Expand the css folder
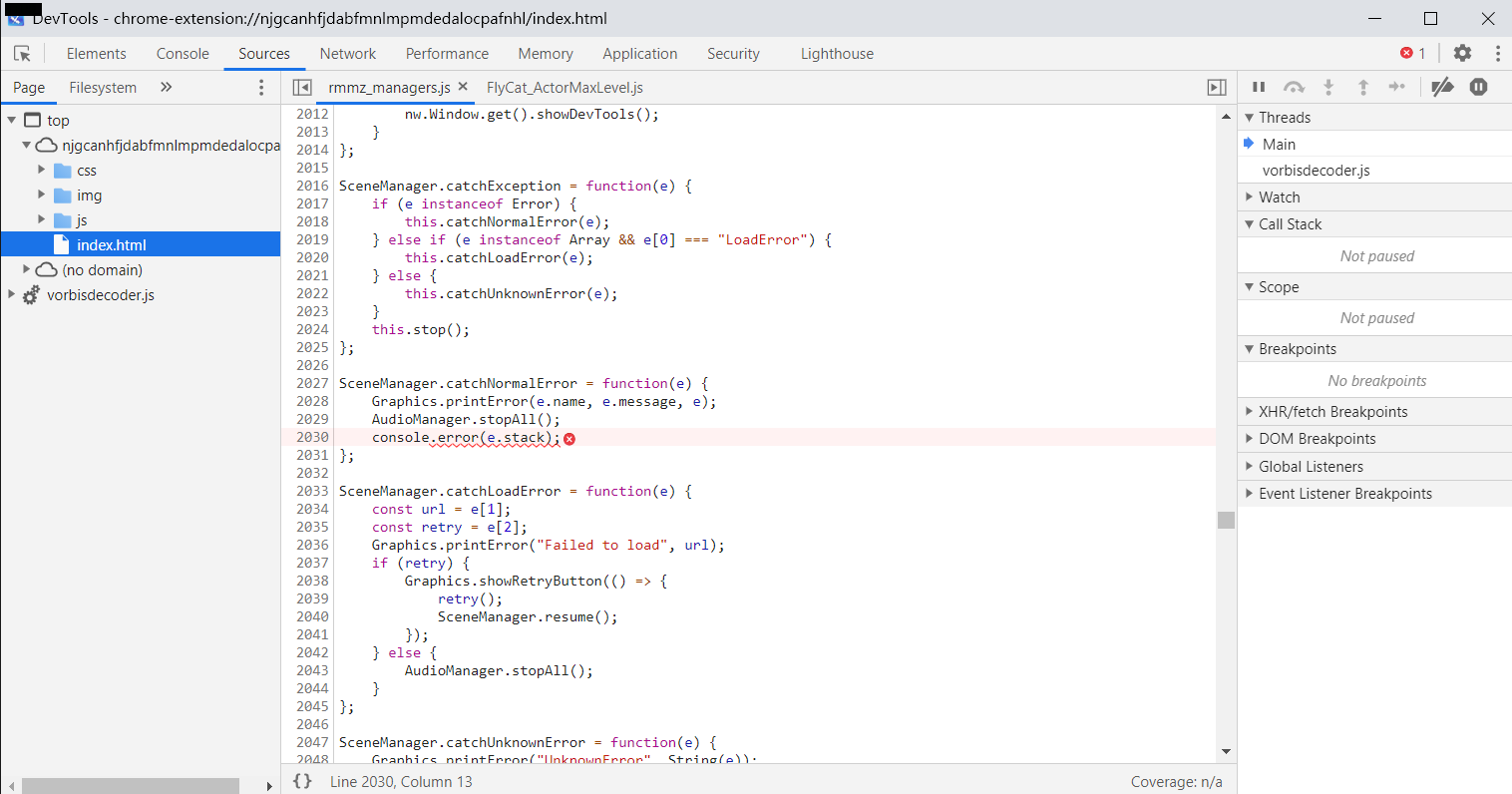 coord(42,171)
